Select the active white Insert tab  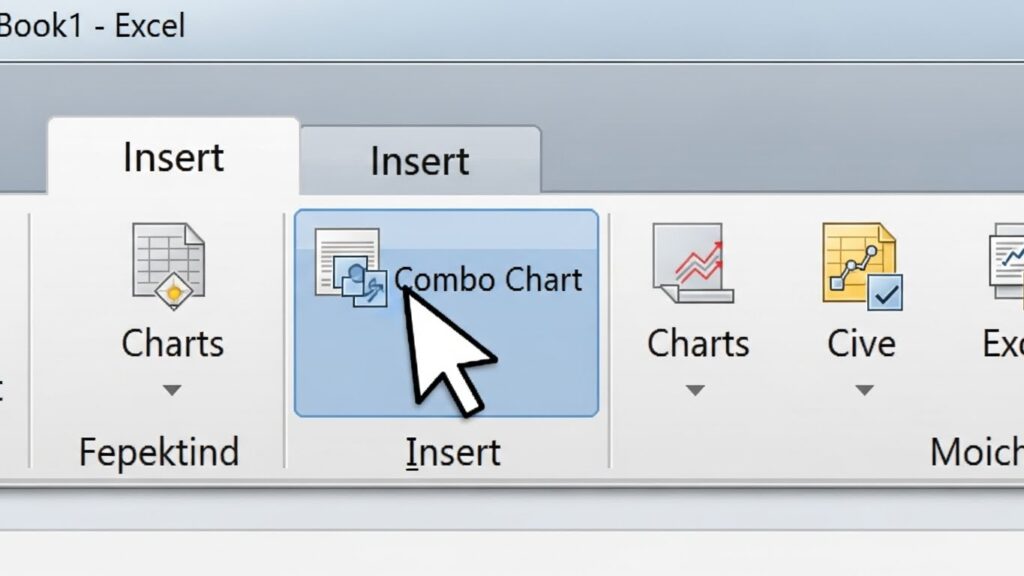pyautogui.click(x=173, y=158)
